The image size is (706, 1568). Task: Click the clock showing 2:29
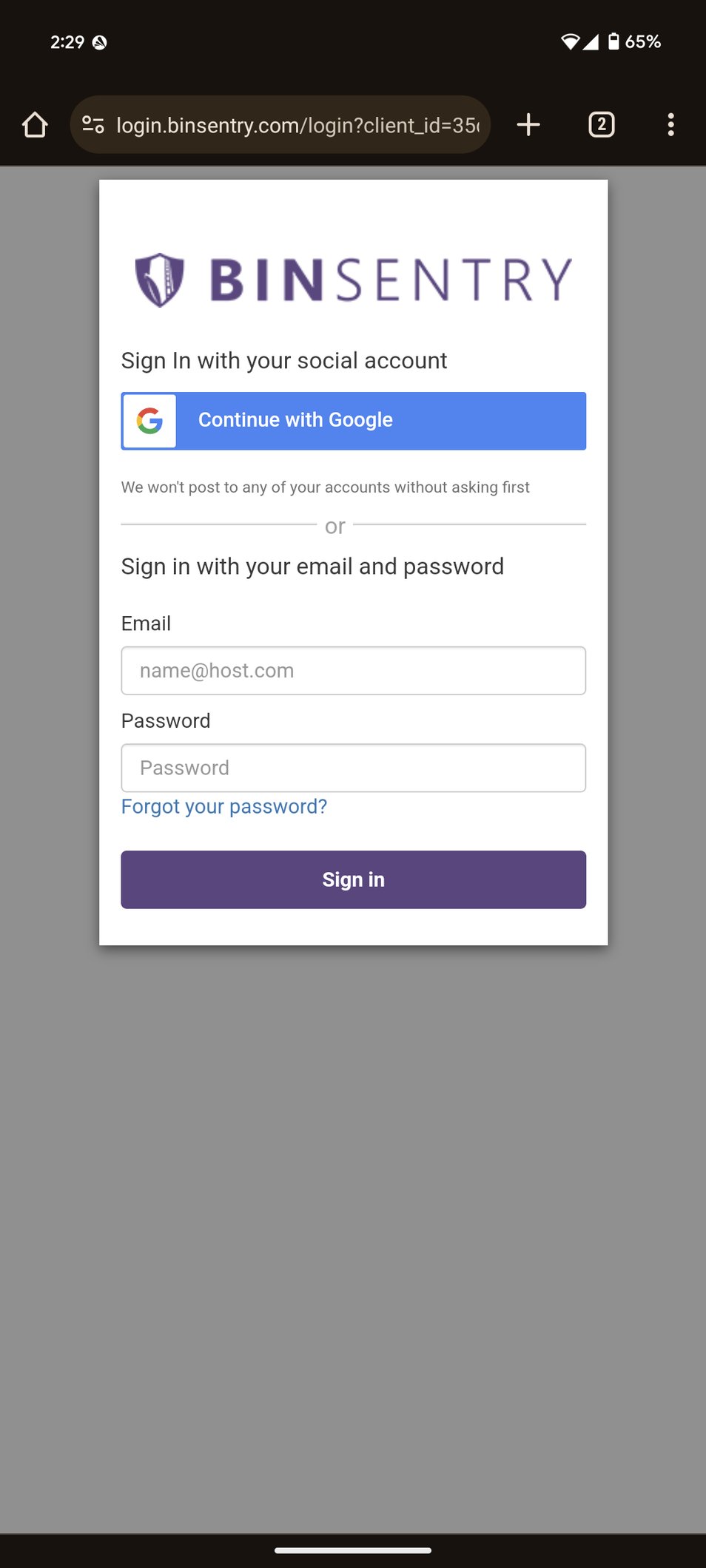click(x=67, y=42)
